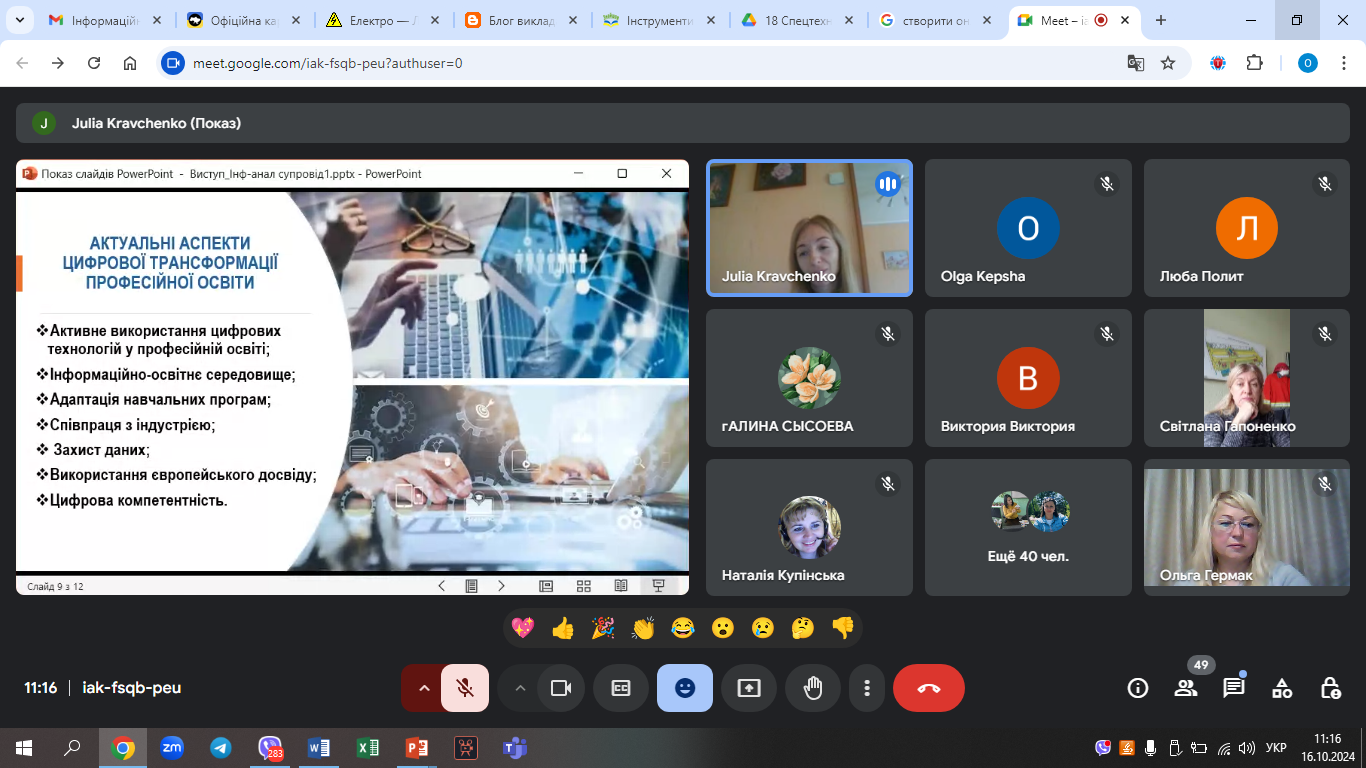This screenshot has height=768, width=1366.
Task: Send the thumbs up reaction
Action: pyautogui.click(x=563, y=628)
